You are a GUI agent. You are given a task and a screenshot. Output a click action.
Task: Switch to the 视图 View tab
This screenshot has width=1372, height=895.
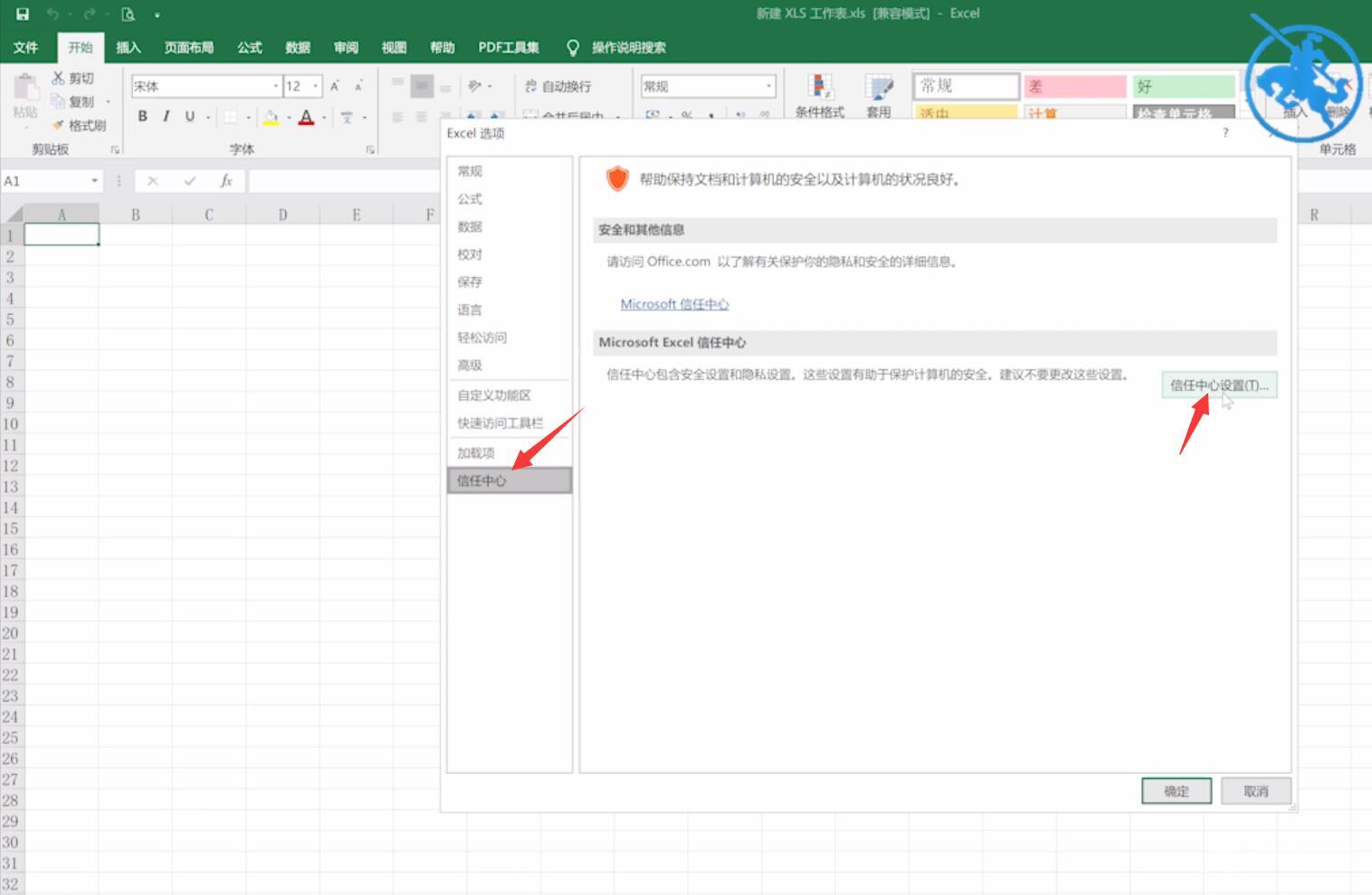[394, 47]
